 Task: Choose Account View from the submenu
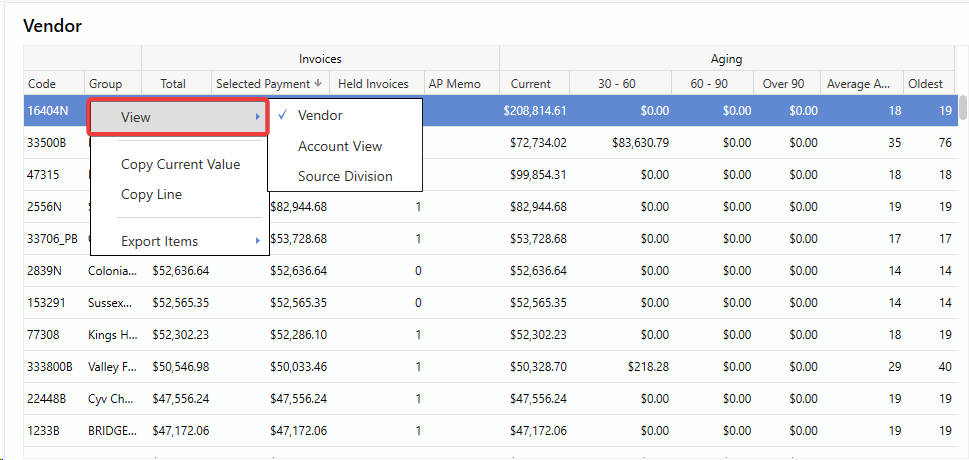click(340, 146)
